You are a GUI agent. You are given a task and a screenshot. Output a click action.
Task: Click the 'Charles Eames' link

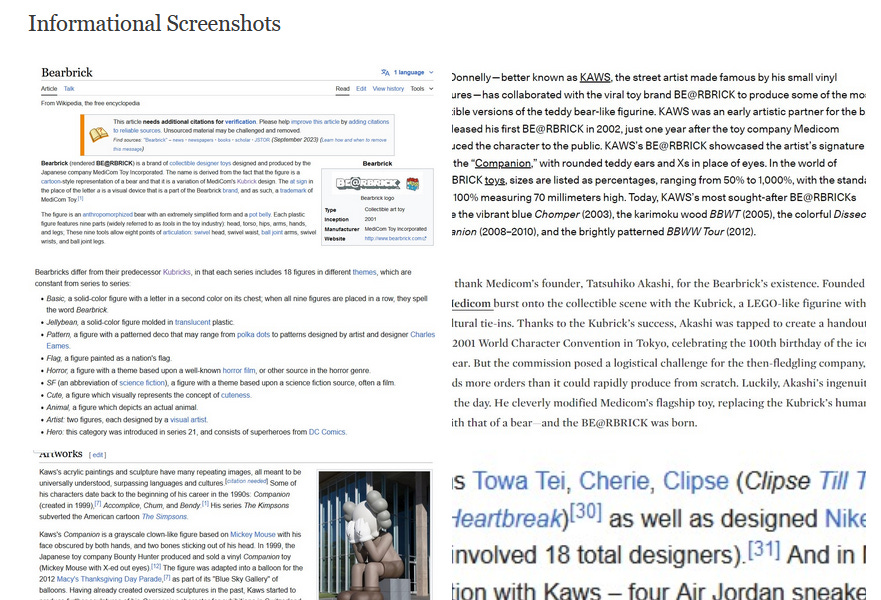coord(423,334)
